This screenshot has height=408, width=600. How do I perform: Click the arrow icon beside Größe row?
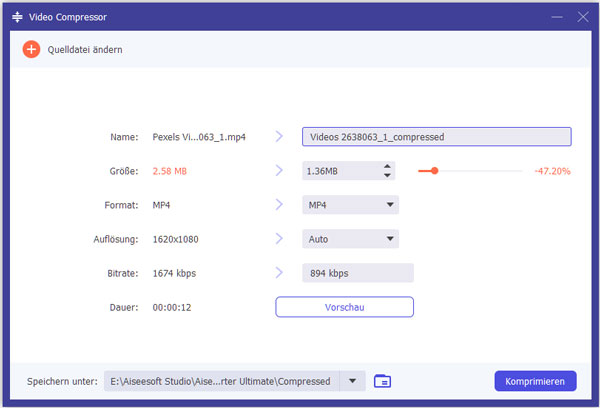click(279, 171)
